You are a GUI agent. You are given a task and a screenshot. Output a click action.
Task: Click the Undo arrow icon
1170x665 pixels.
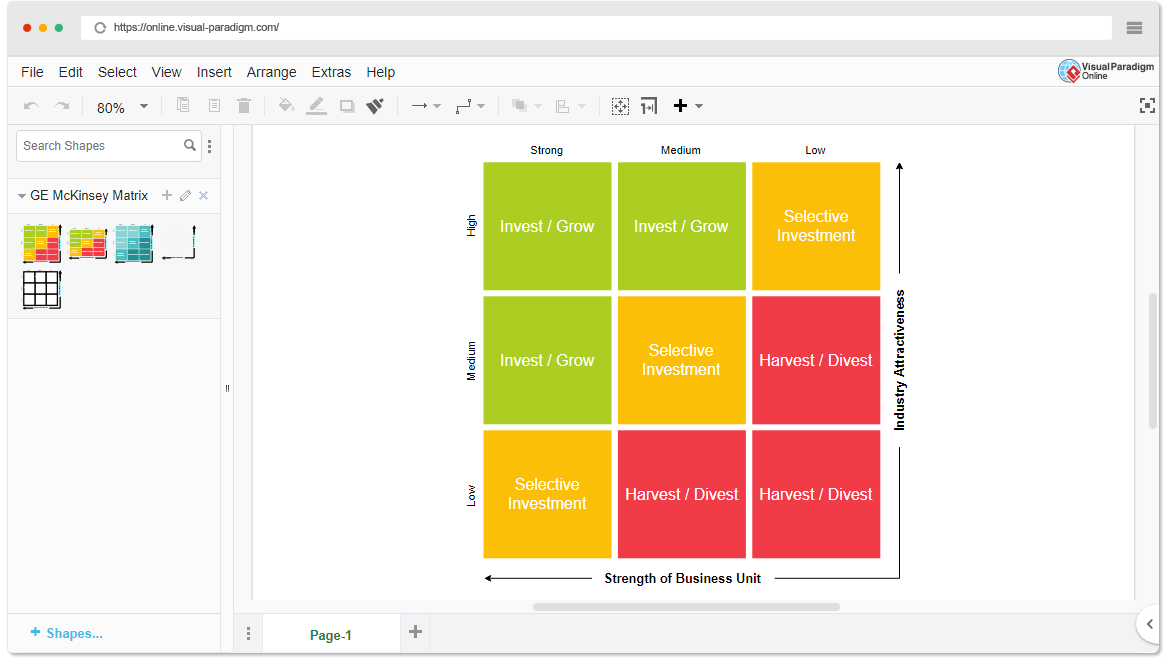click(31, 106)
